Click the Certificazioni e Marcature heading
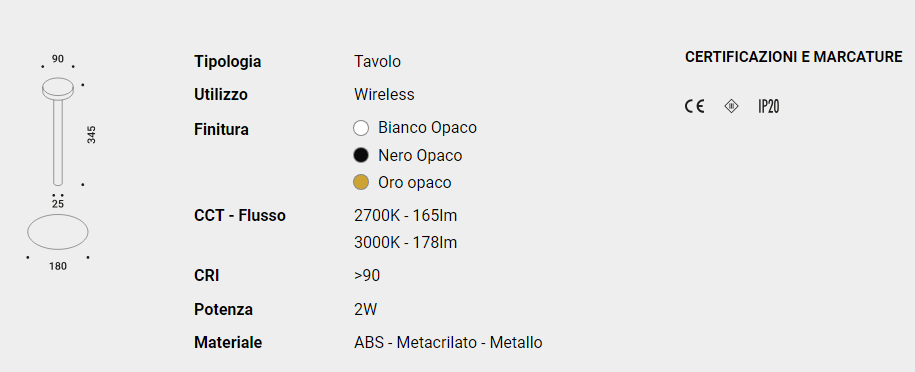The width and height of the screenshot is (915, 372). click(x=794, y=57)
